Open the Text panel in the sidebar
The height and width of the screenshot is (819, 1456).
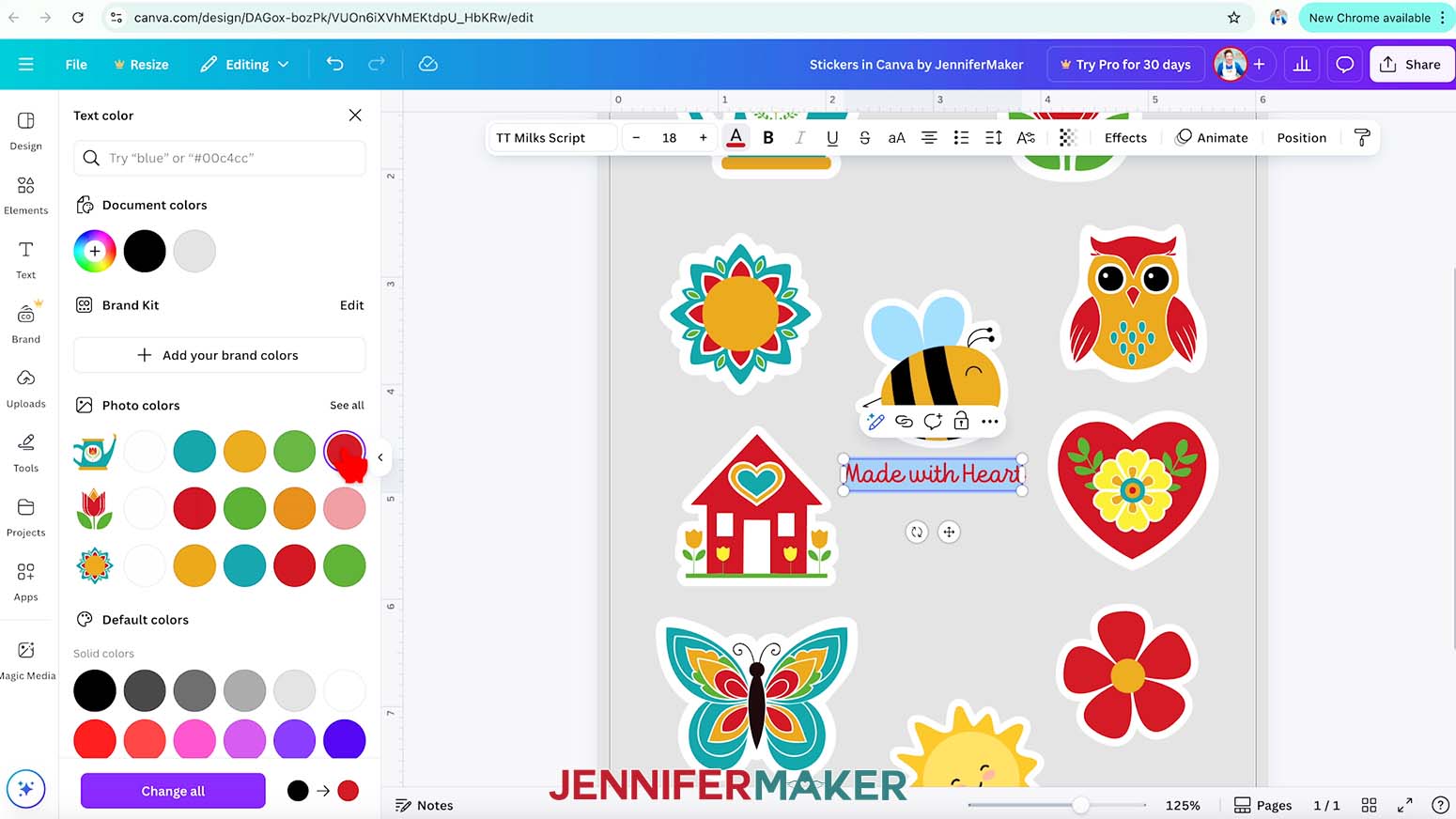click(x=26, y=259)
